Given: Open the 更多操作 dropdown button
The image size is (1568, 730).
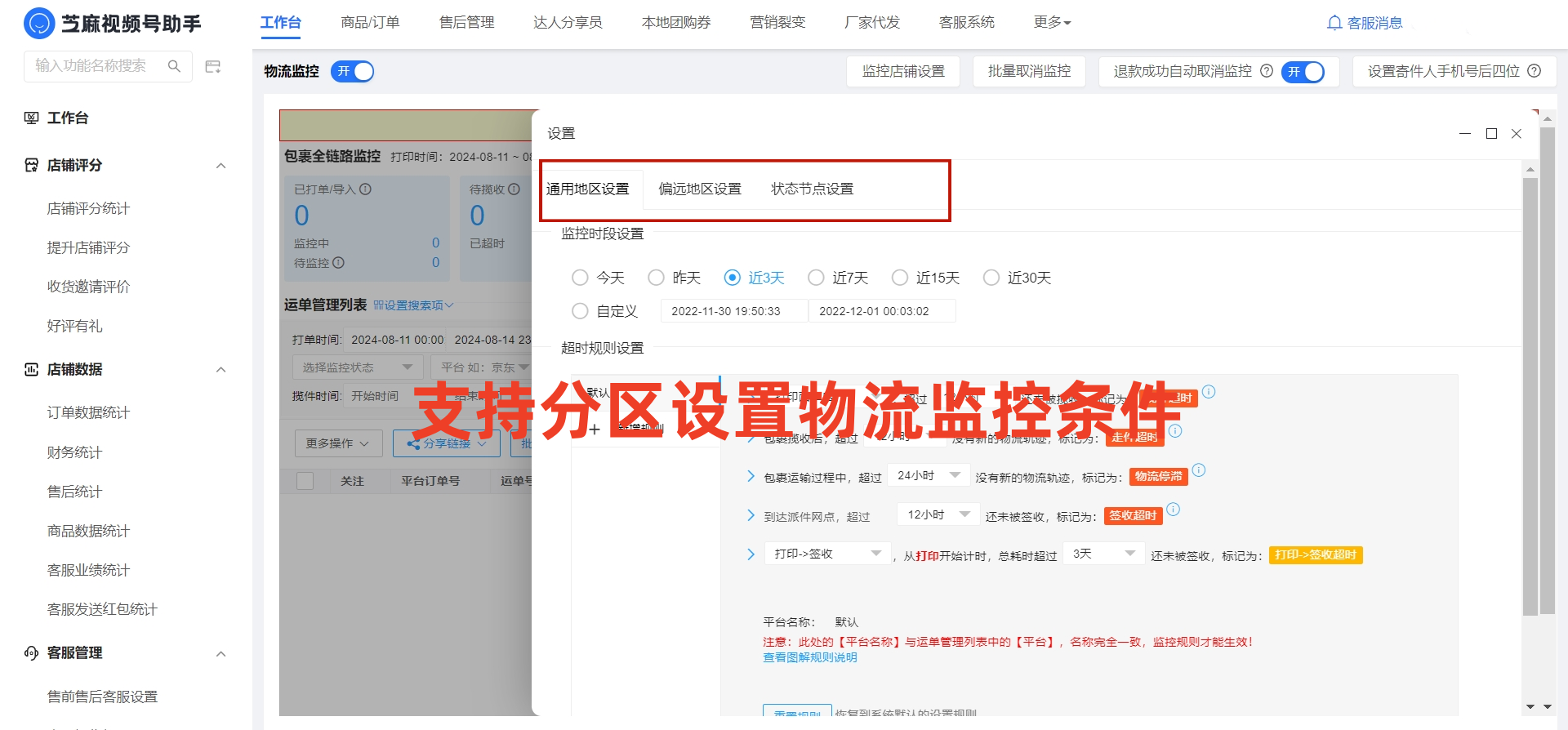Looking at the screenshot, I should tap(338, 443).
